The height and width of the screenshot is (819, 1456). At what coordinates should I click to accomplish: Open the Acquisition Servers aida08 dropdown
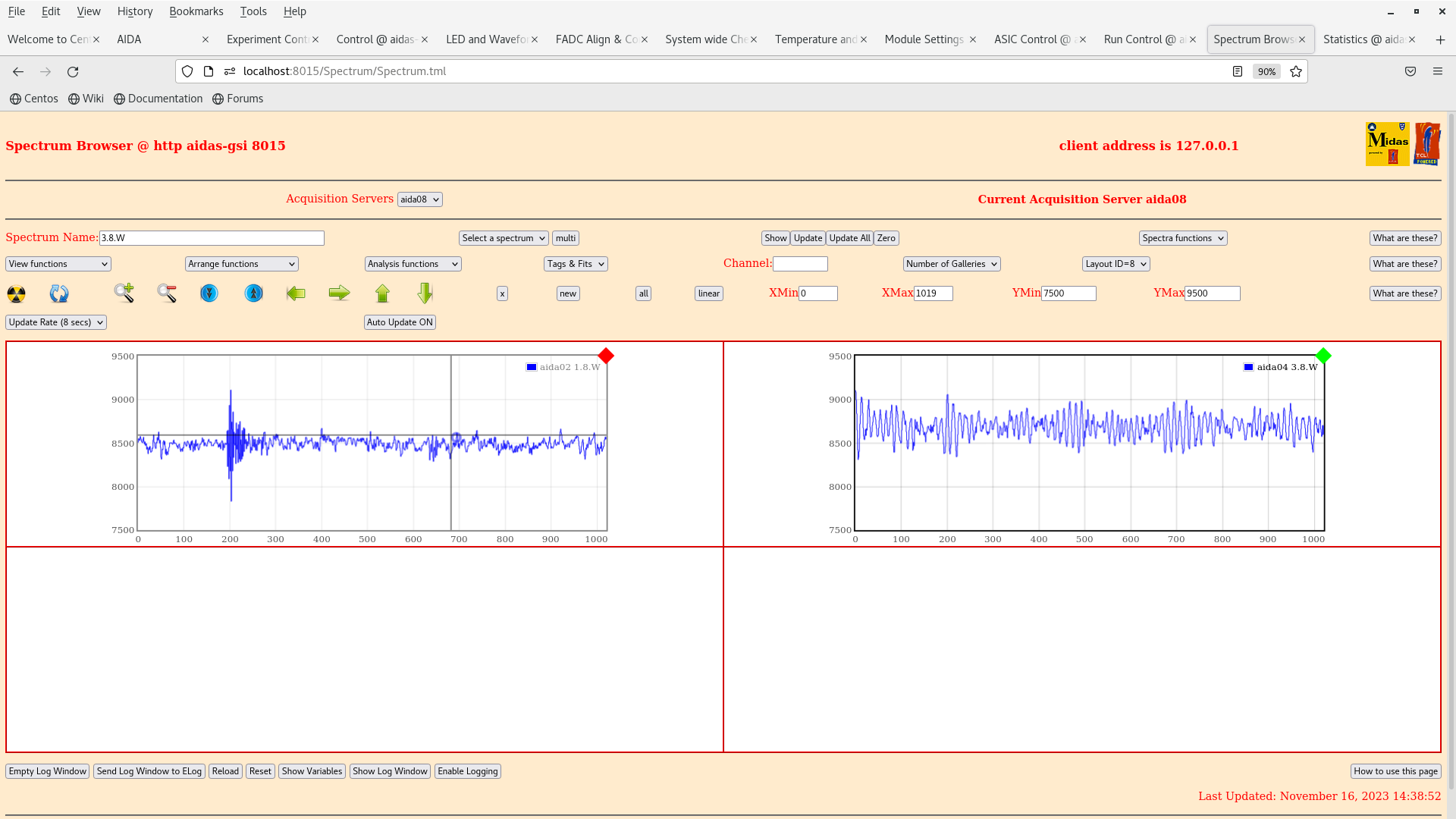[x=419, y=199]
